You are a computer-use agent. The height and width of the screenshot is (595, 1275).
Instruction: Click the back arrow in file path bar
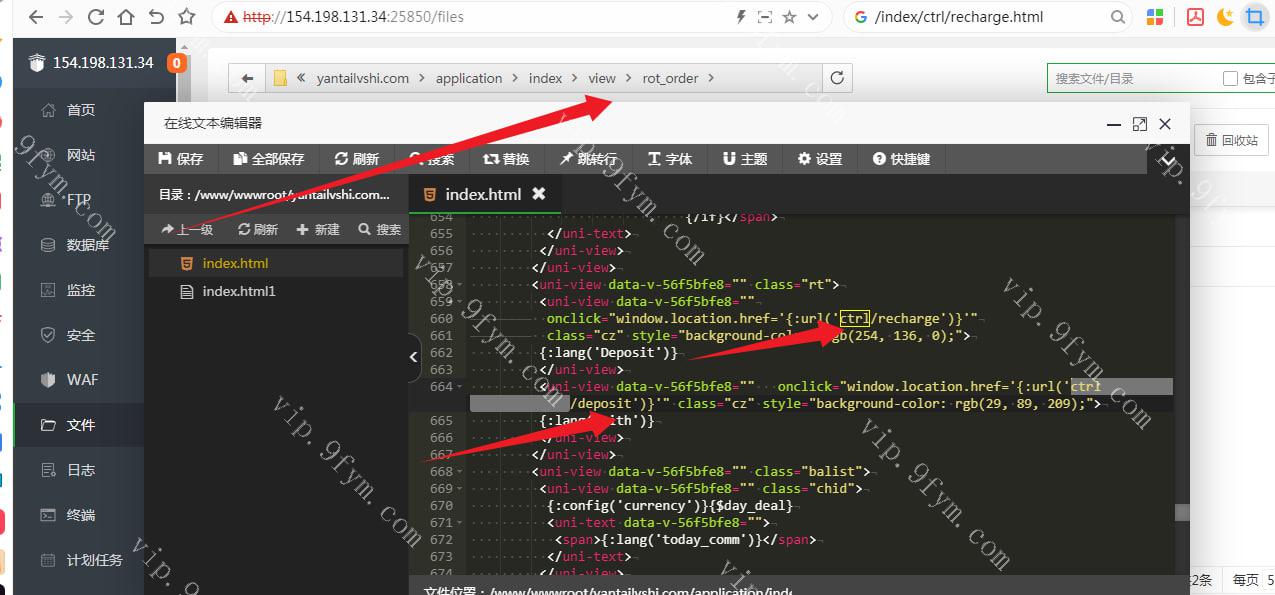[247, 78]
